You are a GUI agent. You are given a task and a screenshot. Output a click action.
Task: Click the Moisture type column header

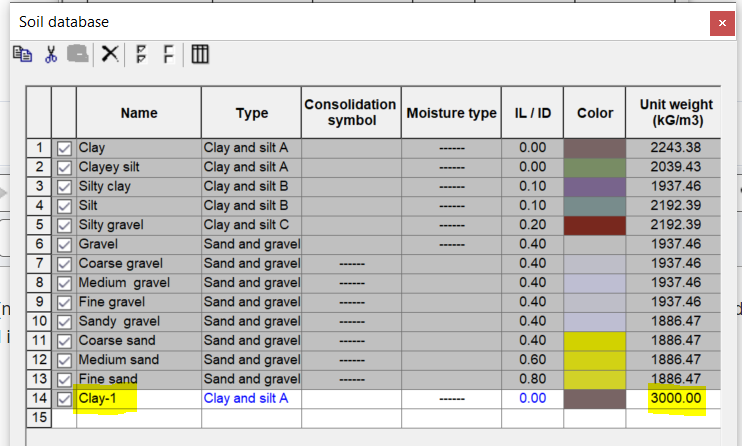click(x=451, y=113)
